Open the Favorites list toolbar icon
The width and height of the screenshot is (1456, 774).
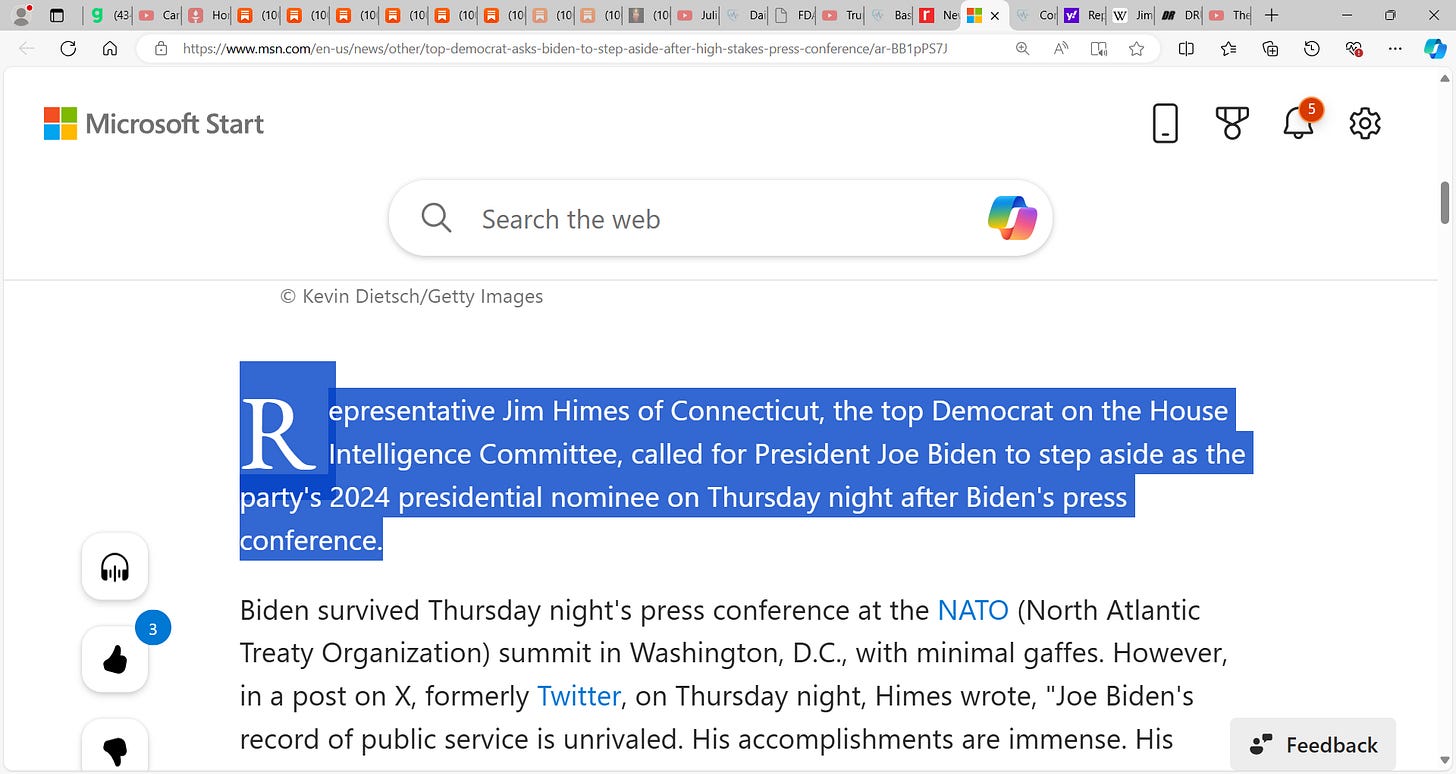pos(1228,48)
